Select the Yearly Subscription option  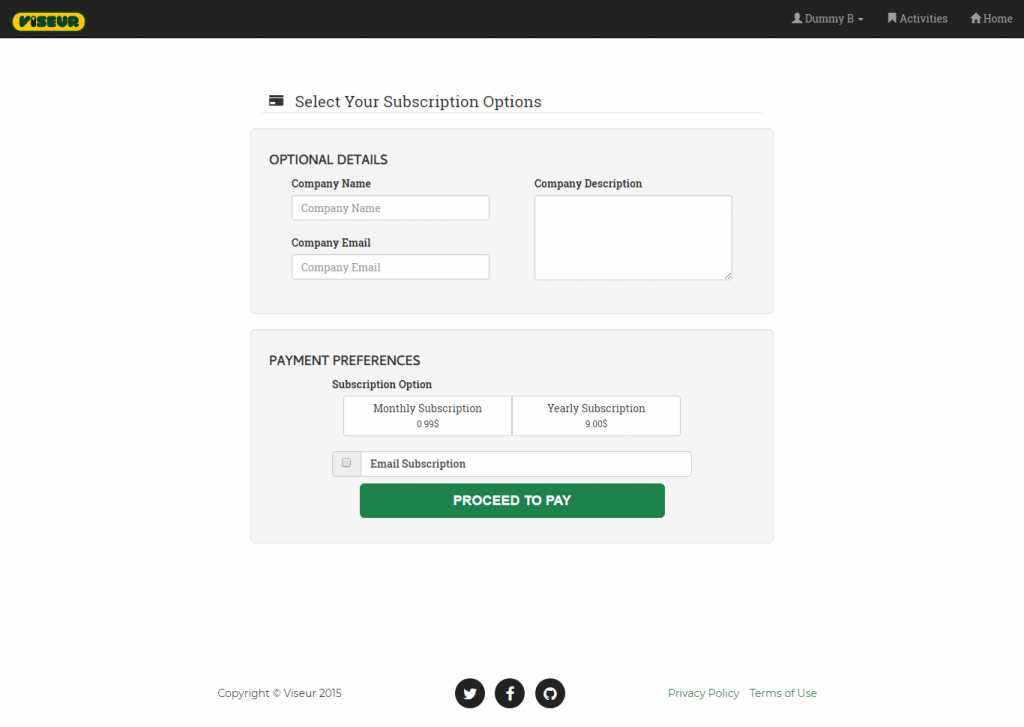[x=596, y=415]
